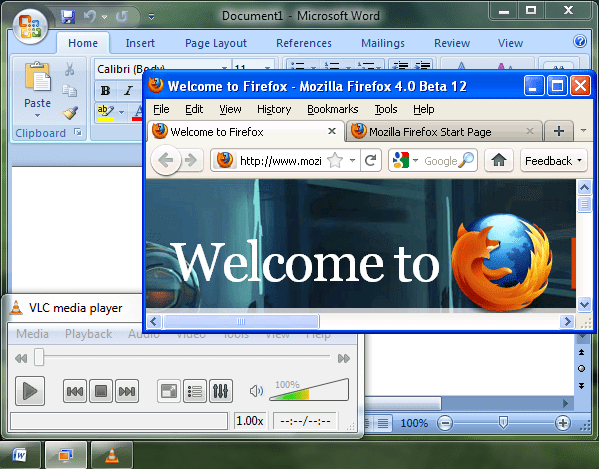Open Firefox Bookmarks menu

coord(333,109)
